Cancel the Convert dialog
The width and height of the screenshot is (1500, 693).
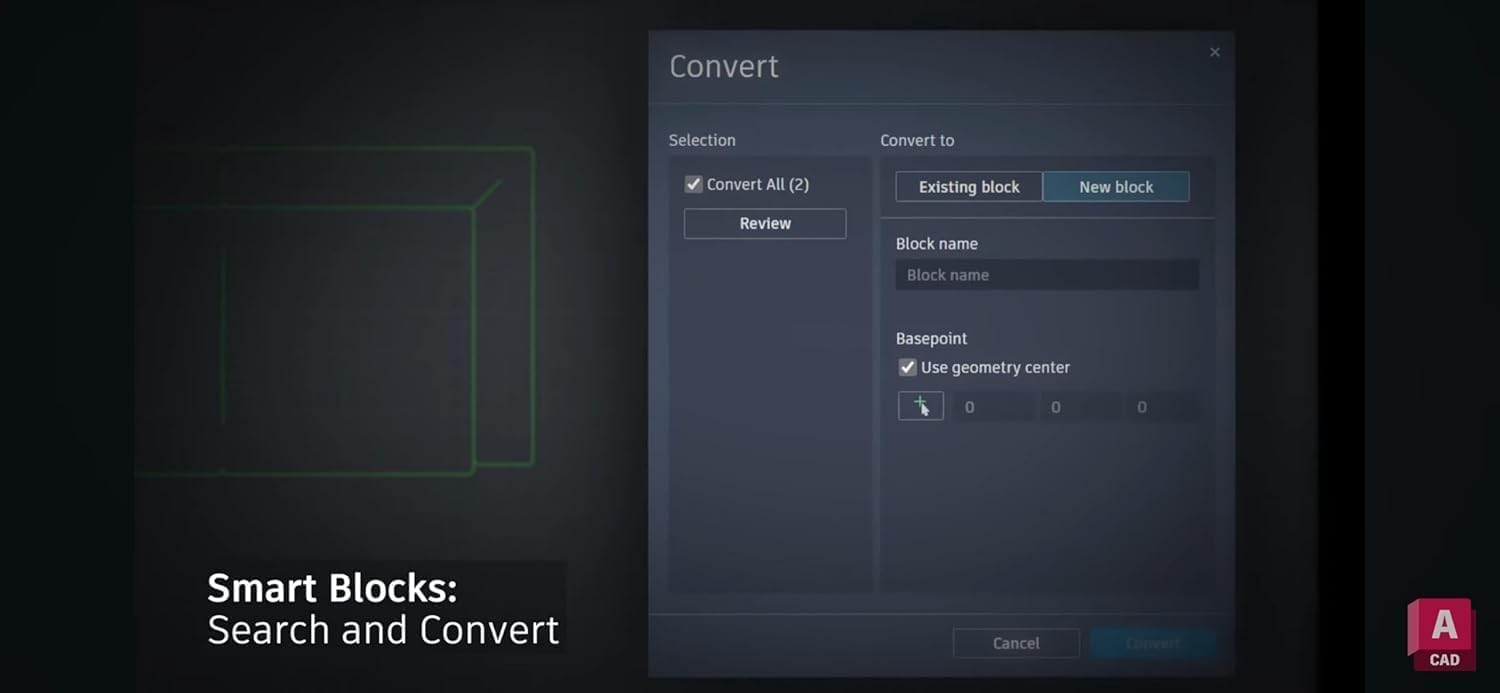click(x=1016, y=643)
